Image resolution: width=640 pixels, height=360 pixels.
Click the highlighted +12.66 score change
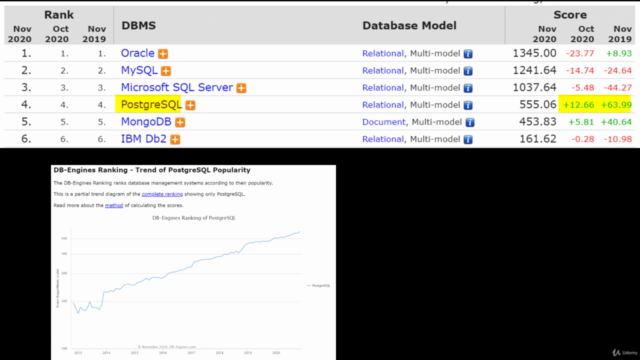click(578, 105)
